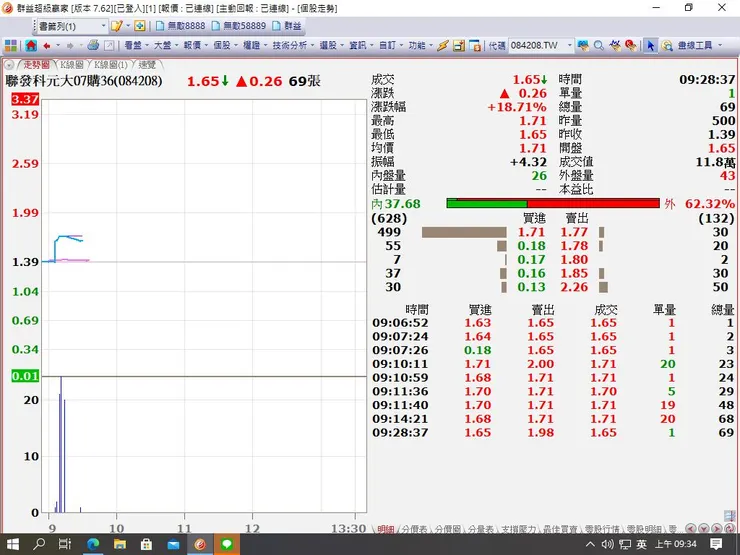Open the 技術分析 dropdown menu
The height and width of the screenshot is (555, 740).
tap(293, 45)
